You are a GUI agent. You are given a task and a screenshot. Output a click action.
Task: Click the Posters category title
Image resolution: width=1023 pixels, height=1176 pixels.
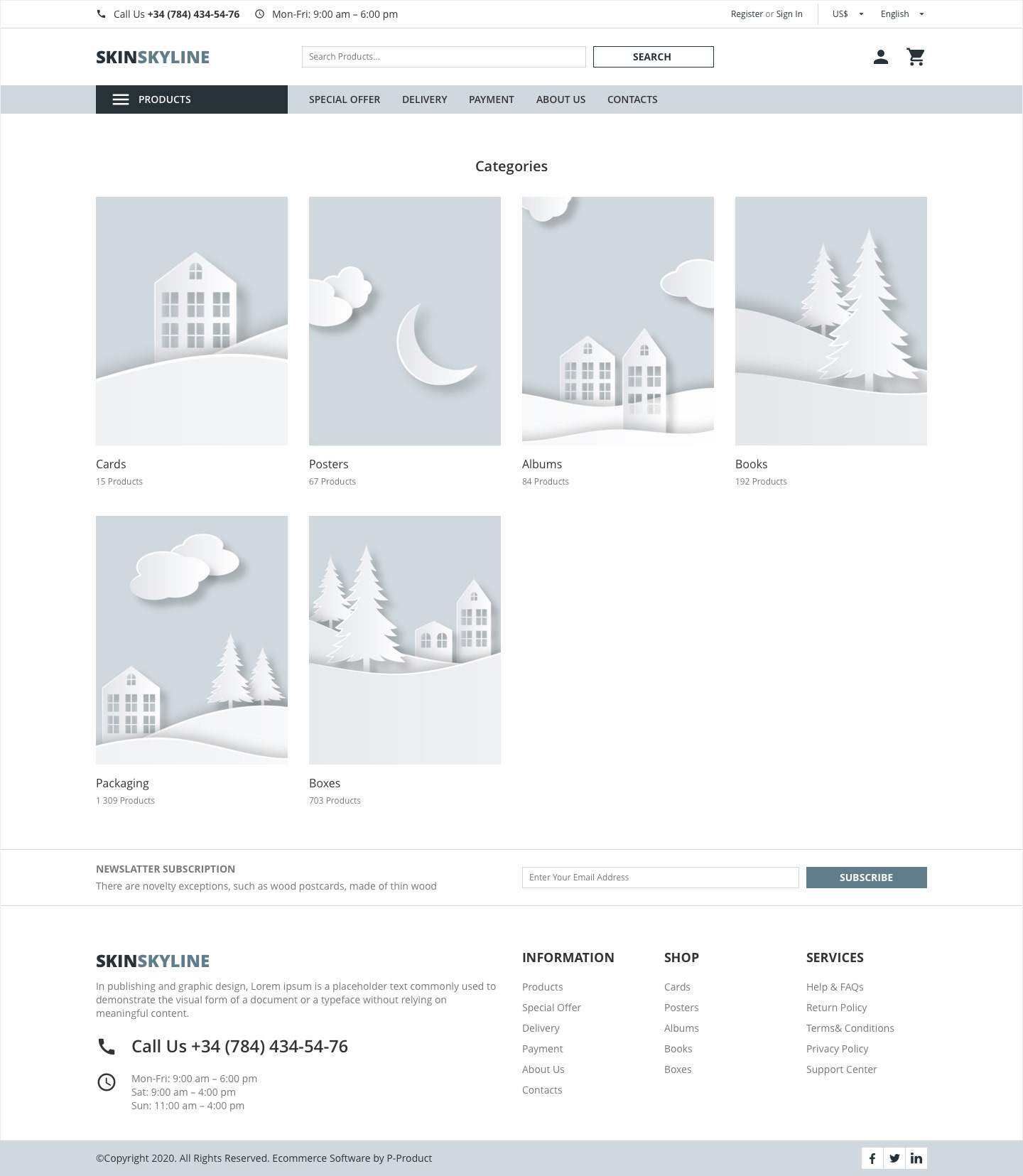pyautogui.click(x=329, y=464)
